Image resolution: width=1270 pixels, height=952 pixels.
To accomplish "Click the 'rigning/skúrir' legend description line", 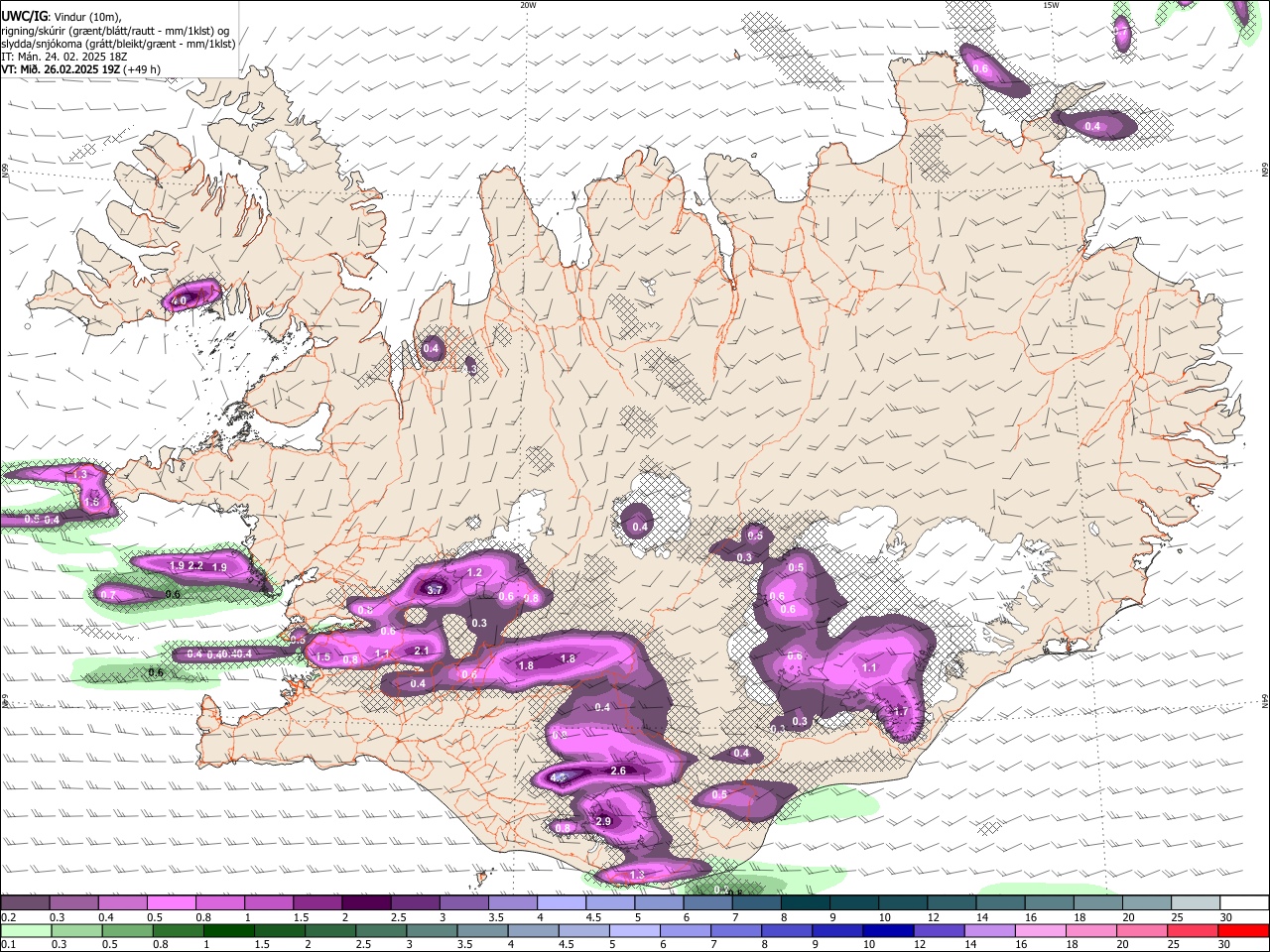I will pos(115,31).
